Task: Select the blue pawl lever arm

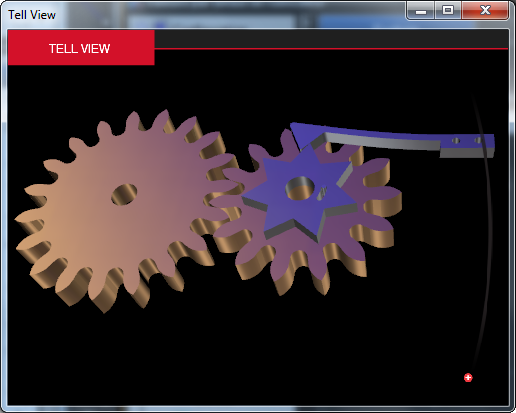Action: (x=392, y=140)
